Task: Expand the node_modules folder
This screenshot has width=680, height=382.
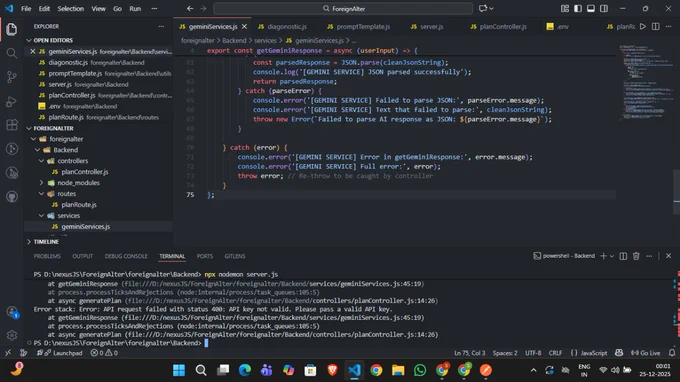Action: pyautogui.click(x=42, y=183)
